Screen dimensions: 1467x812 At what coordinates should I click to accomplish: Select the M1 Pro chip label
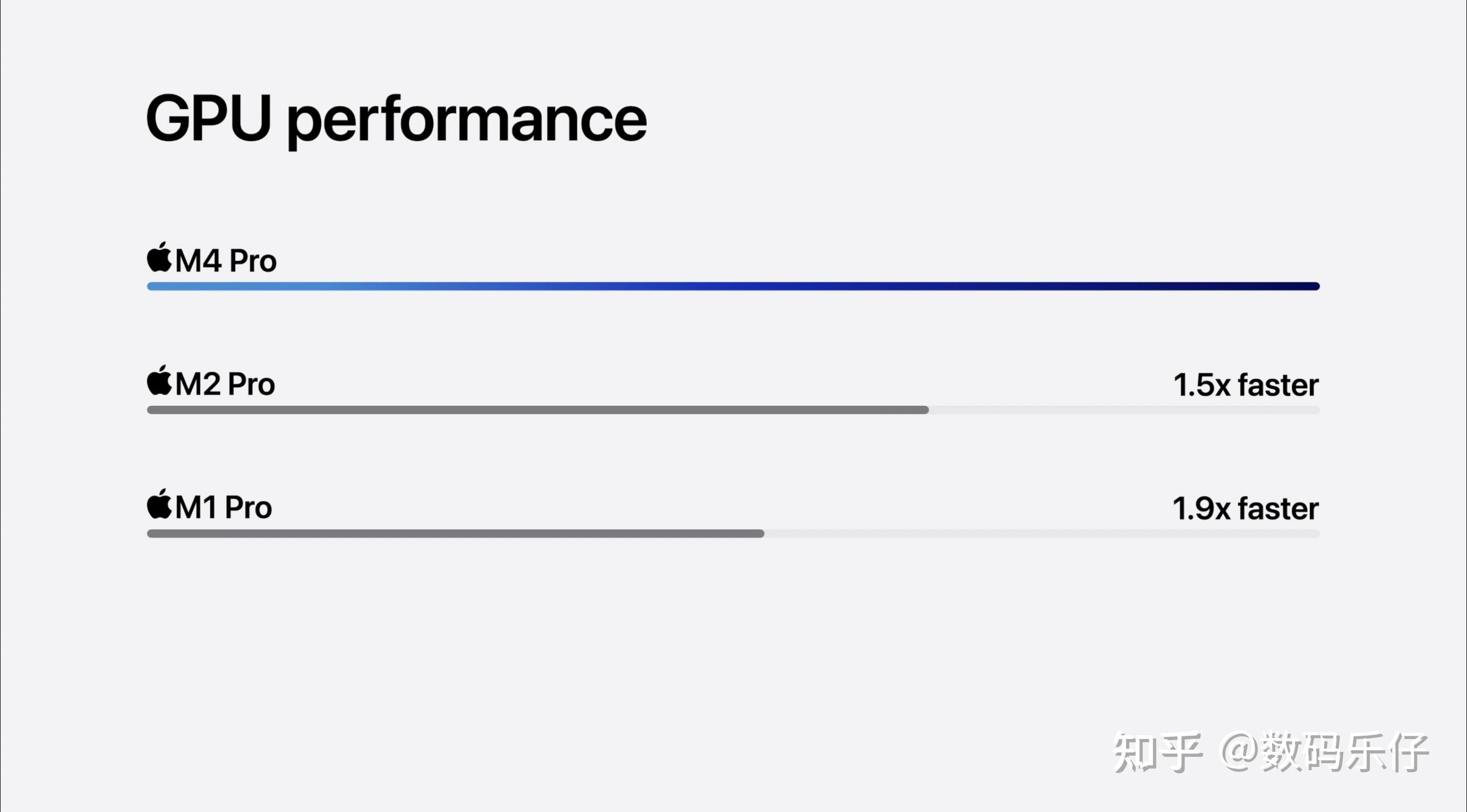(x=223, y=508)
